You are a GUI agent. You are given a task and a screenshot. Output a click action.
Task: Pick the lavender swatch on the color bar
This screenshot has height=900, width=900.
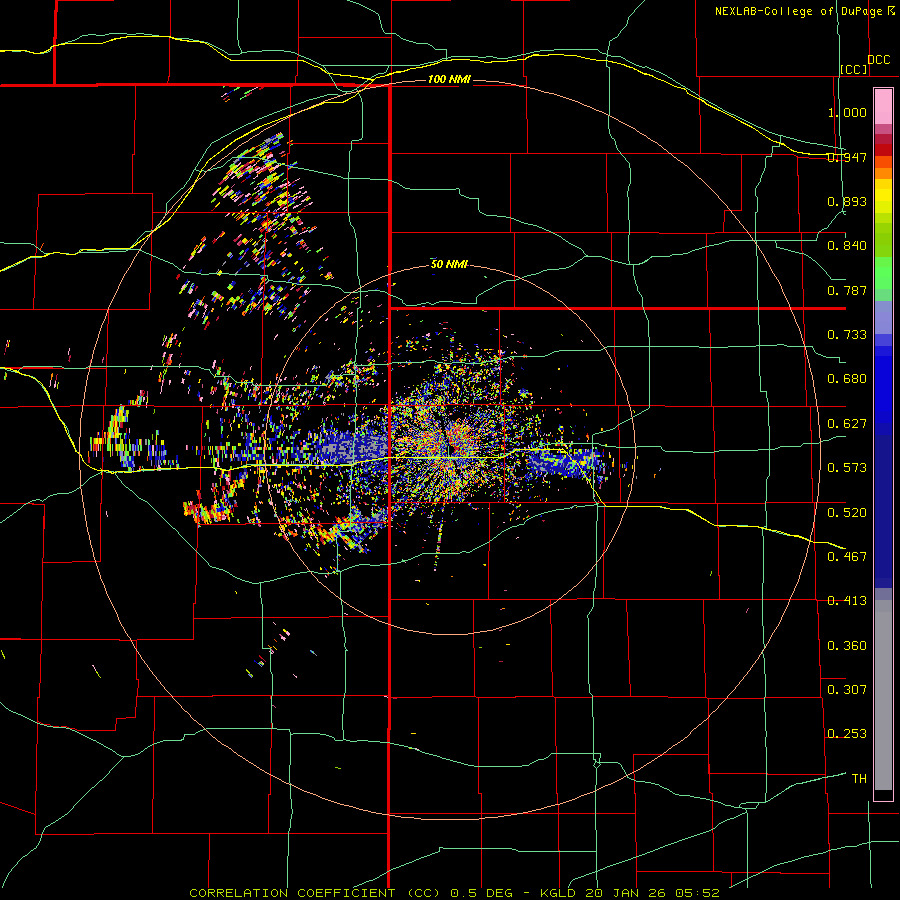883,317
